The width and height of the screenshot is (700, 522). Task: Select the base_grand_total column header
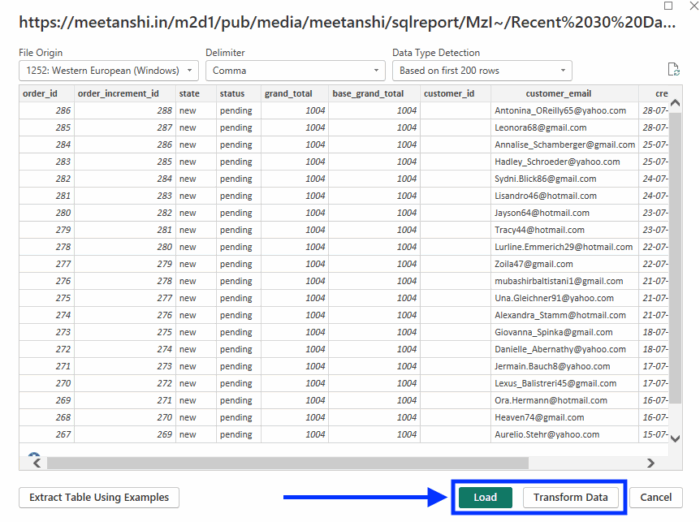click(x=374, y=93)
